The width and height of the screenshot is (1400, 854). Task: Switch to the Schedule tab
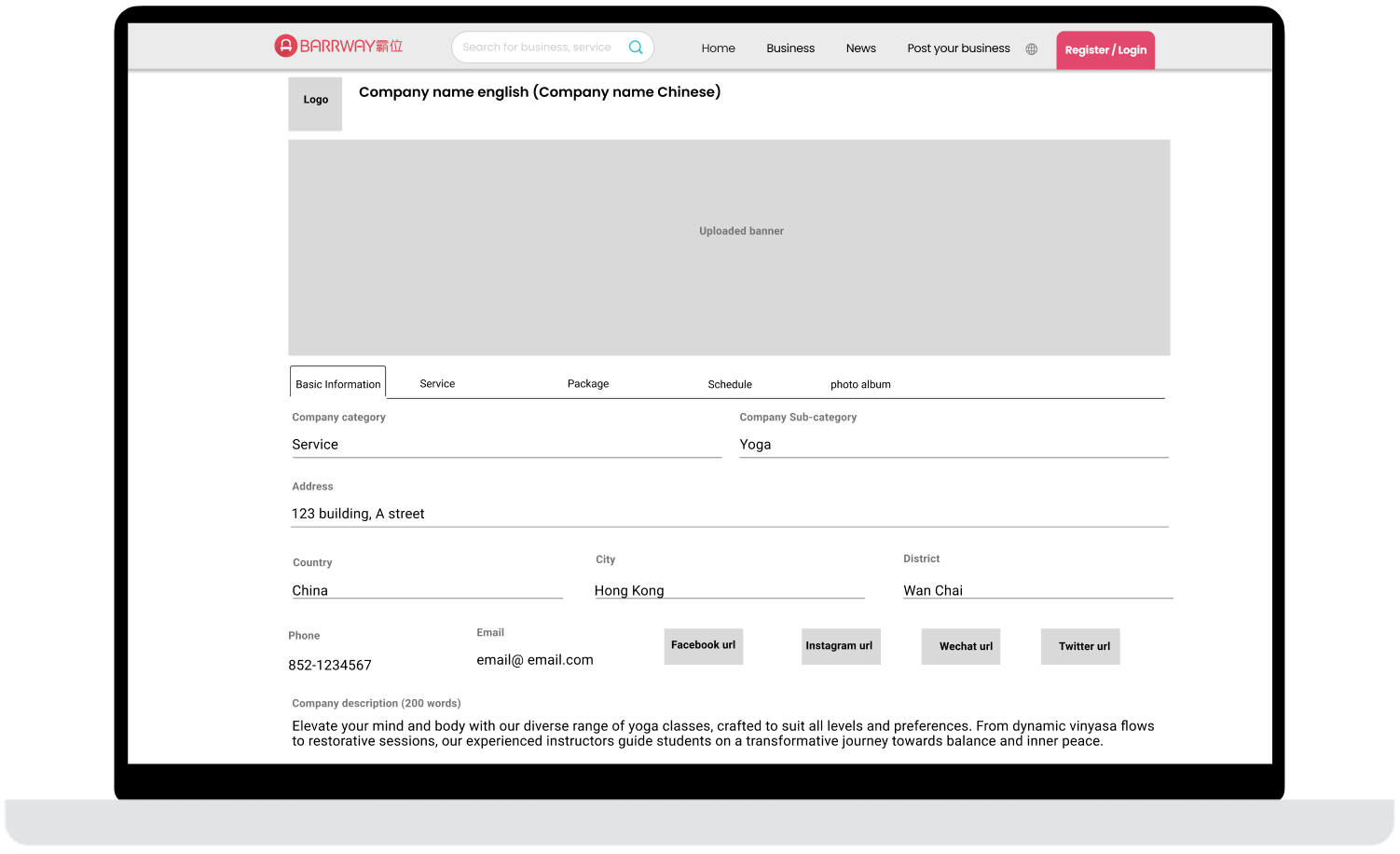pos(729,384)
